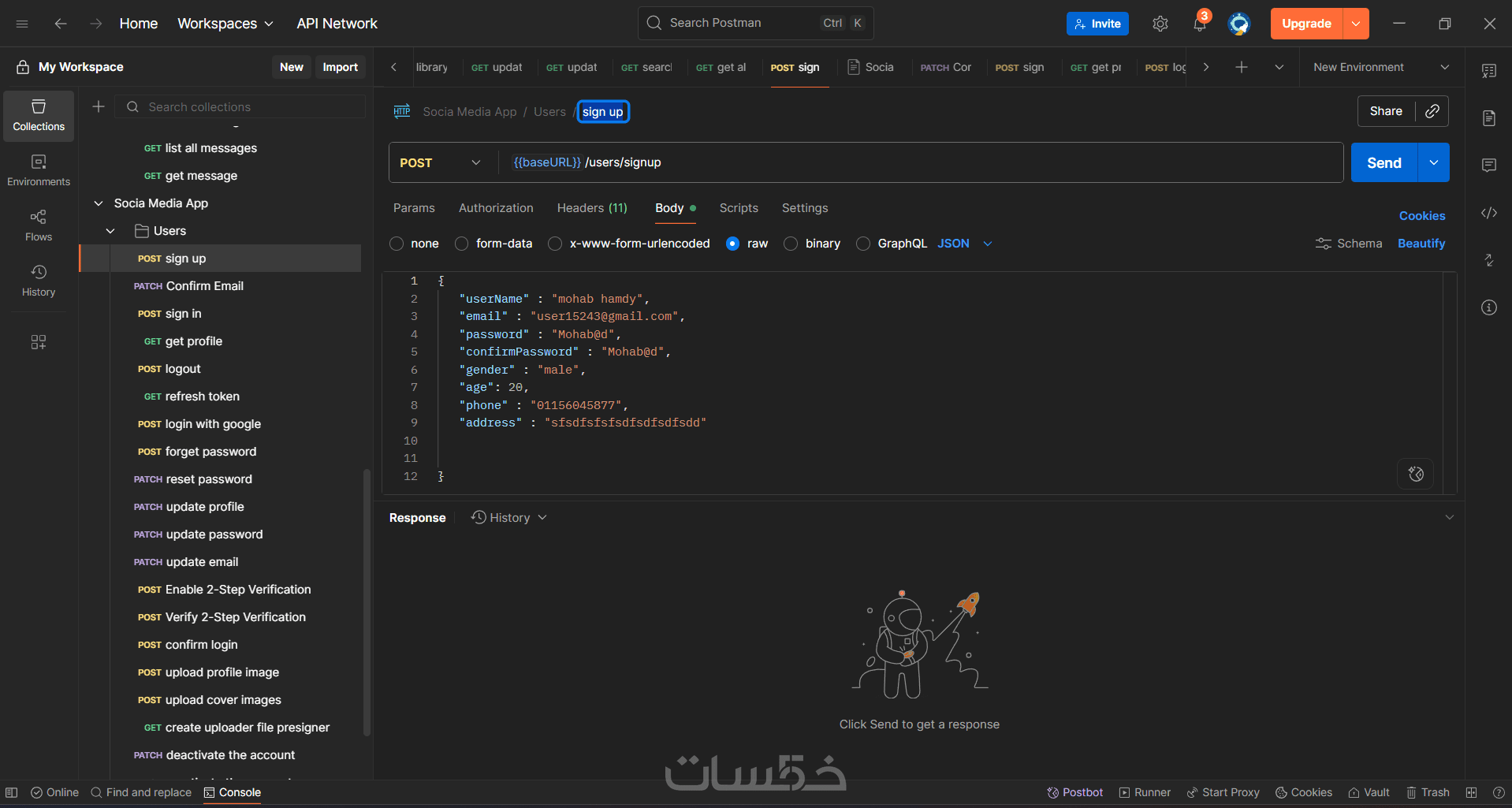The width and height of the screenshot is (1512, 808).
Task: Open Trash in the status bar
Action: click(x=1428, y=792)
